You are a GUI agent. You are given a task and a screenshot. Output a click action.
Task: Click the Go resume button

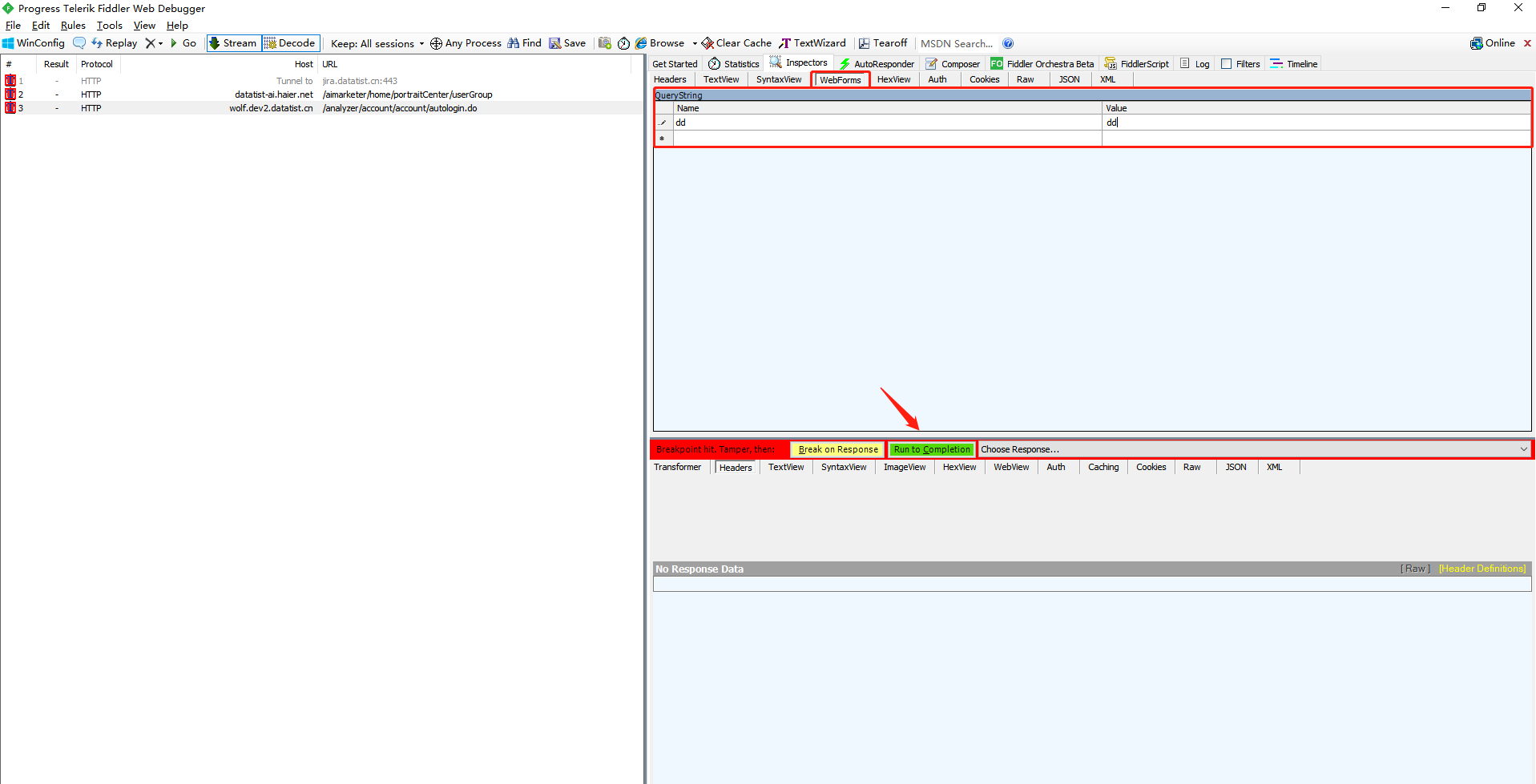click(183, 43)
